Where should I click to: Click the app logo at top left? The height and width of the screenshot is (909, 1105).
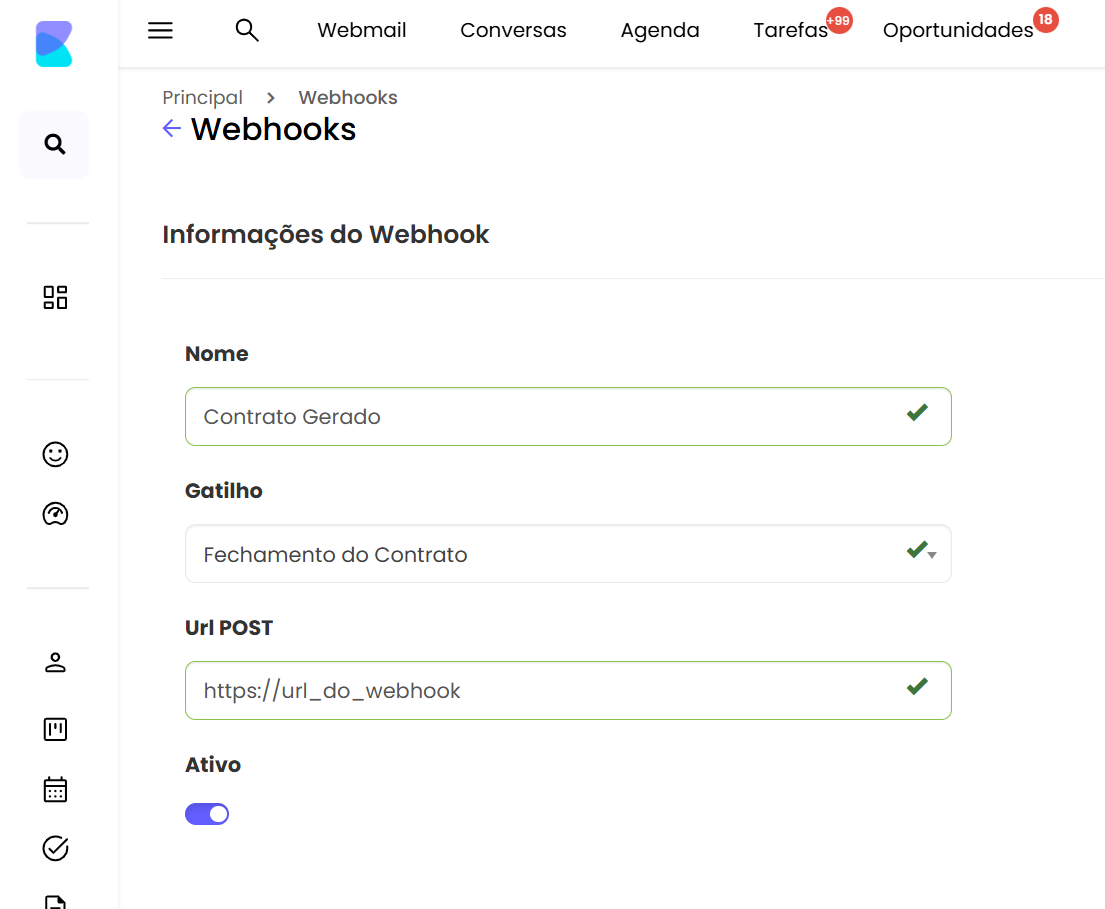point(54,45)
